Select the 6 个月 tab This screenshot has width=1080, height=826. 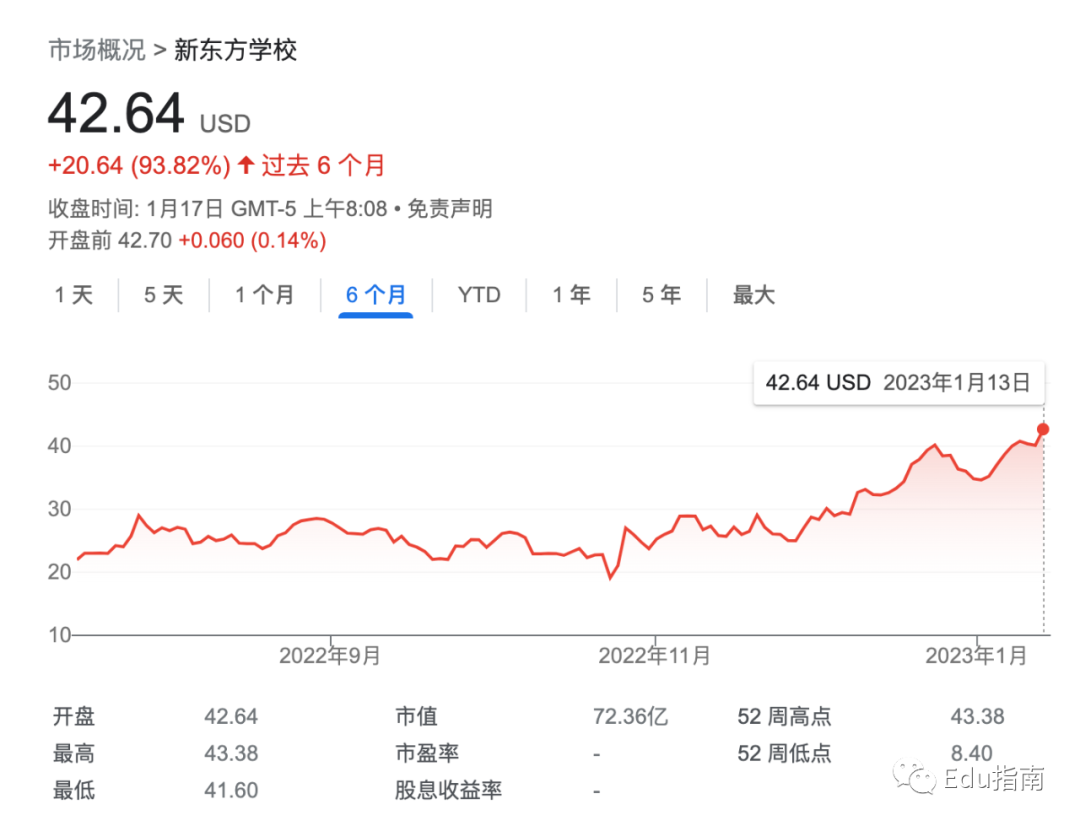pos(375,295)
